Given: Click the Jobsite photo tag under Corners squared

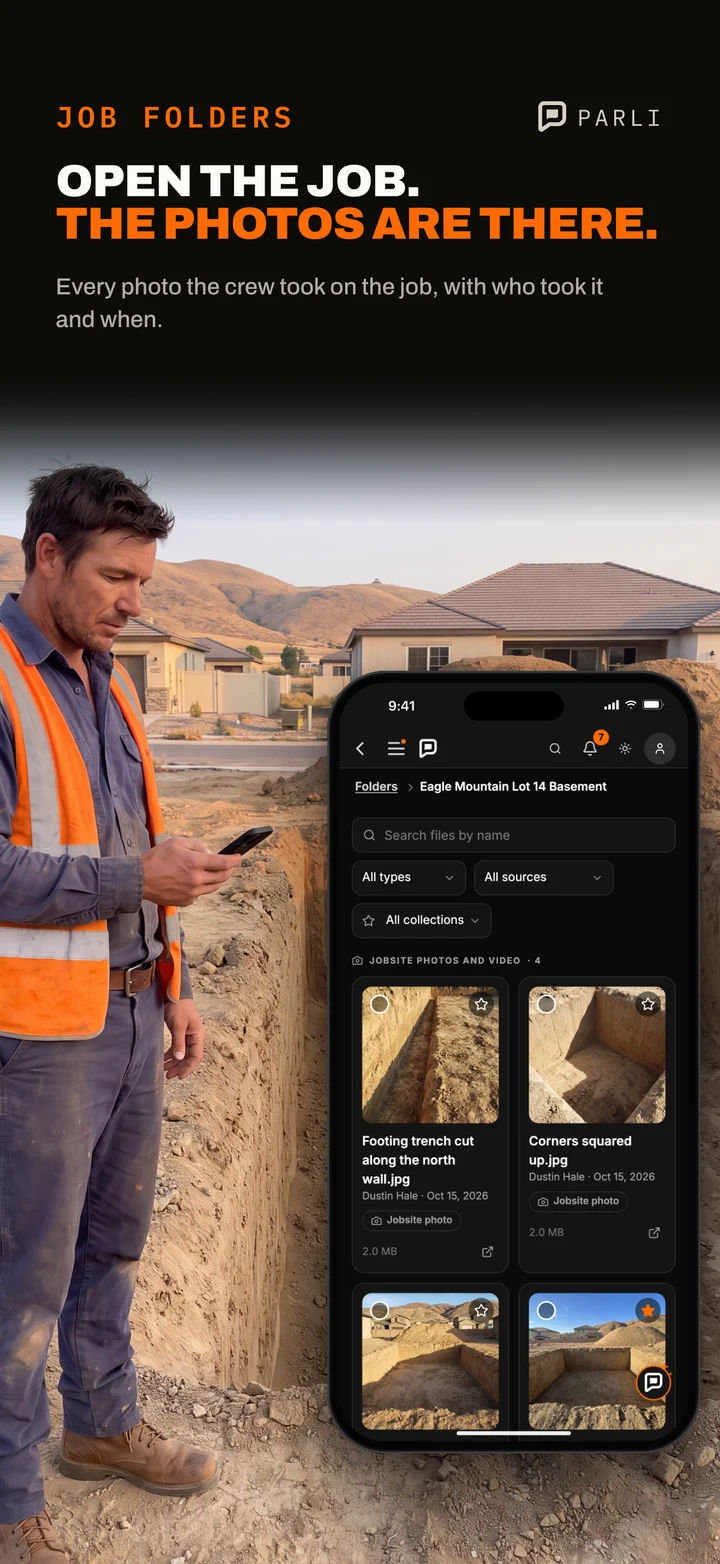Looking at the screenshot, I should coord(578,1201).
